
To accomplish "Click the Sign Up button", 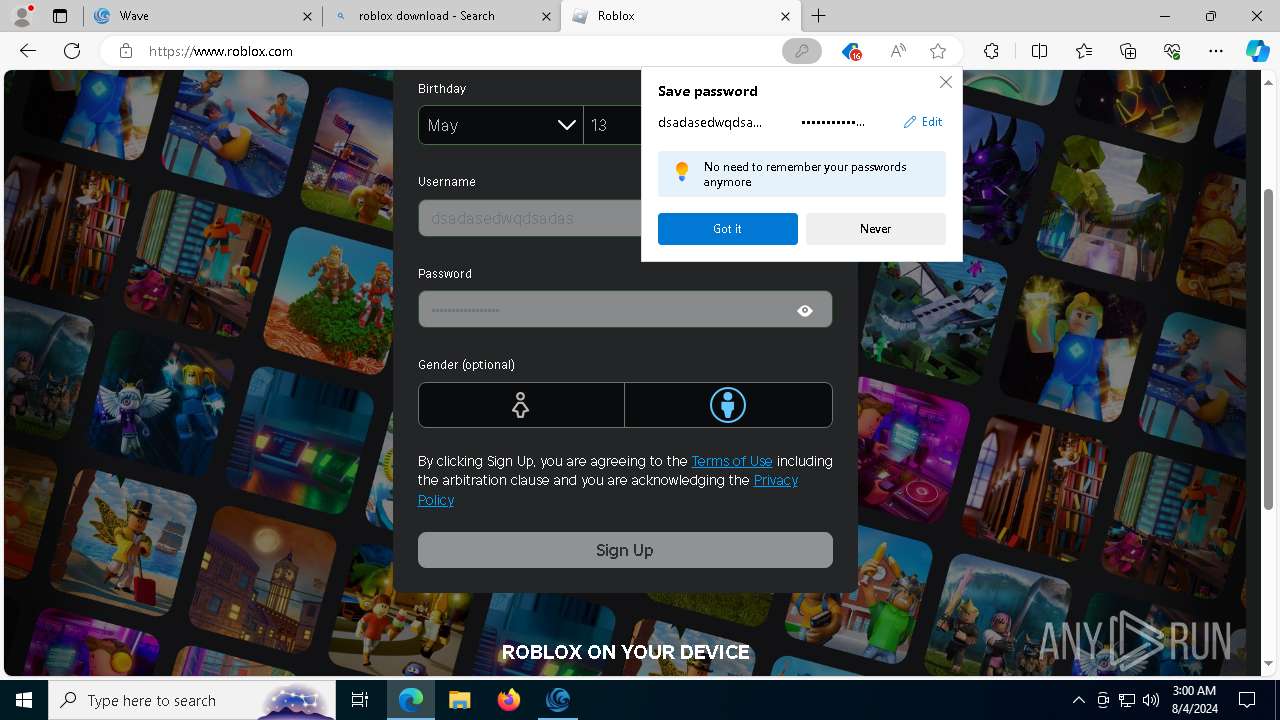I will [625, 550].
